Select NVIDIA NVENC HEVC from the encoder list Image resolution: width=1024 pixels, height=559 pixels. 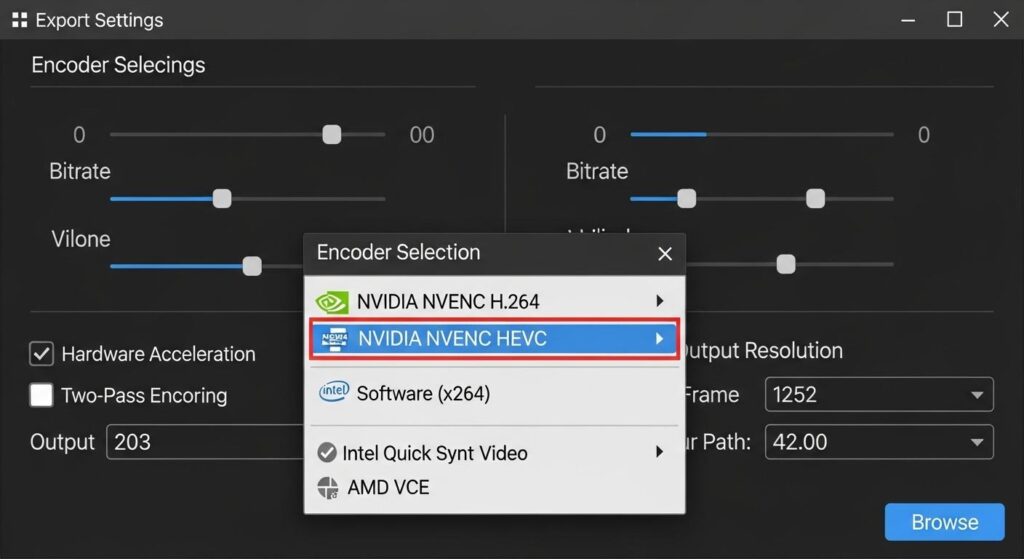452,339
